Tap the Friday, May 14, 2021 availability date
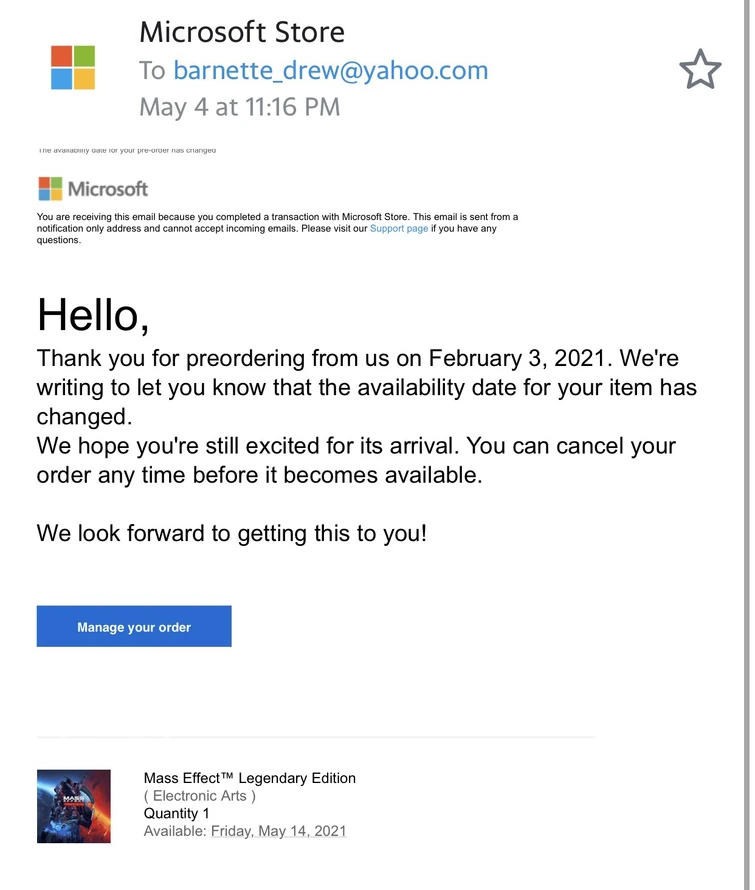 [x=278, y=831]
